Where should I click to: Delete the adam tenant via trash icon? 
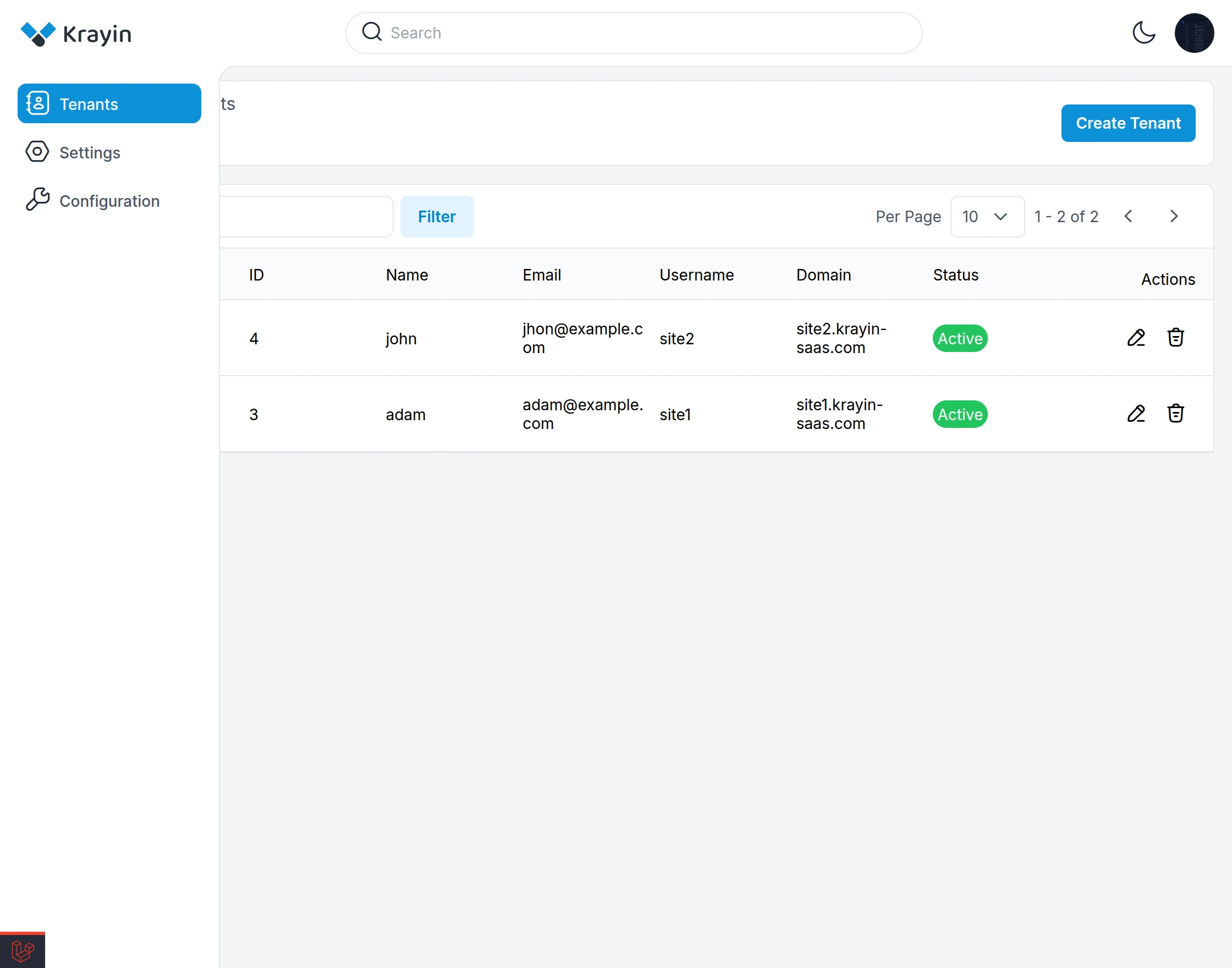1175,414
